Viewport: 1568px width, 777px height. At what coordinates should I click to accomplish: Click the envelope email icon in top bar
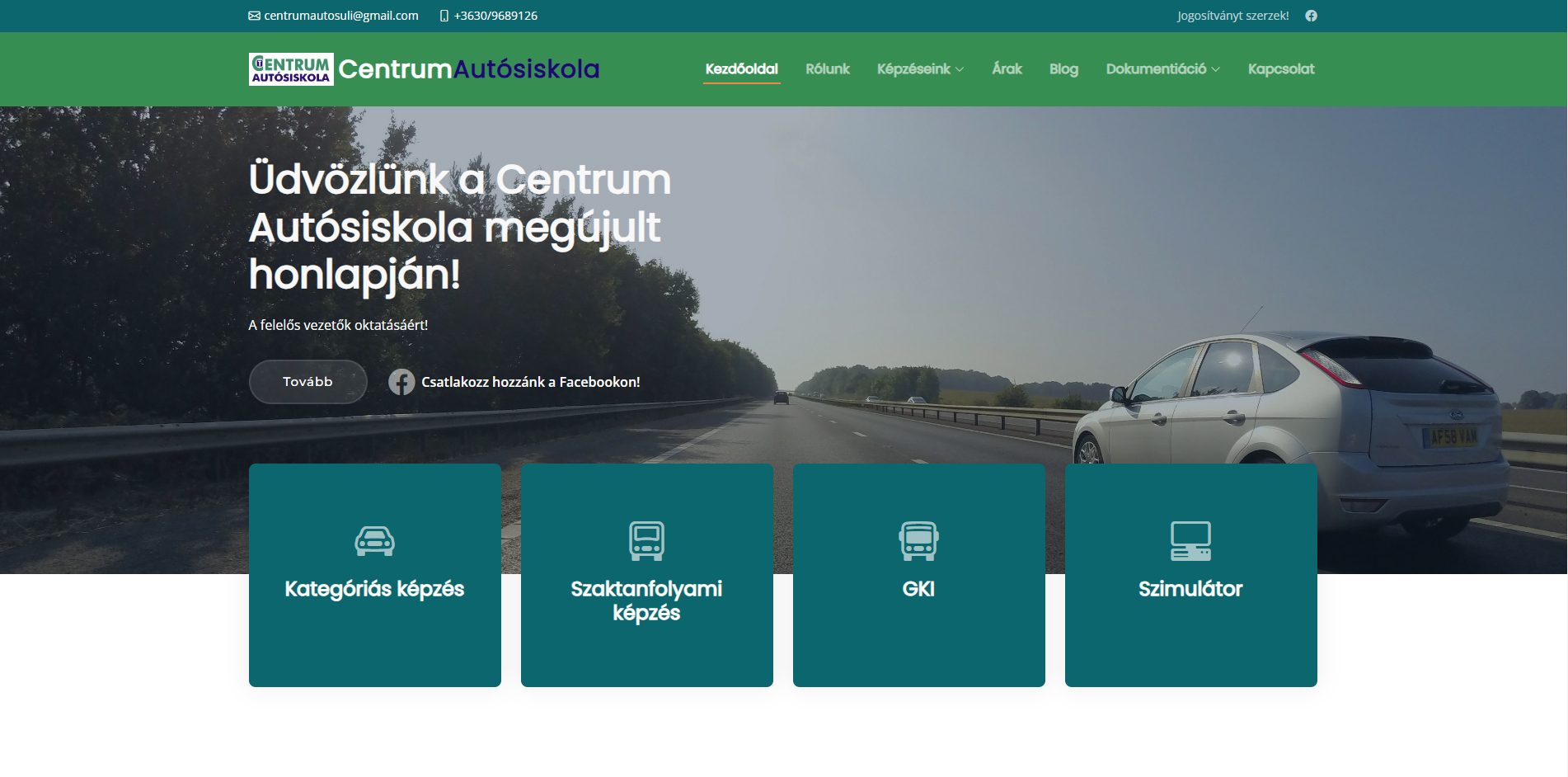click(254, 16)
